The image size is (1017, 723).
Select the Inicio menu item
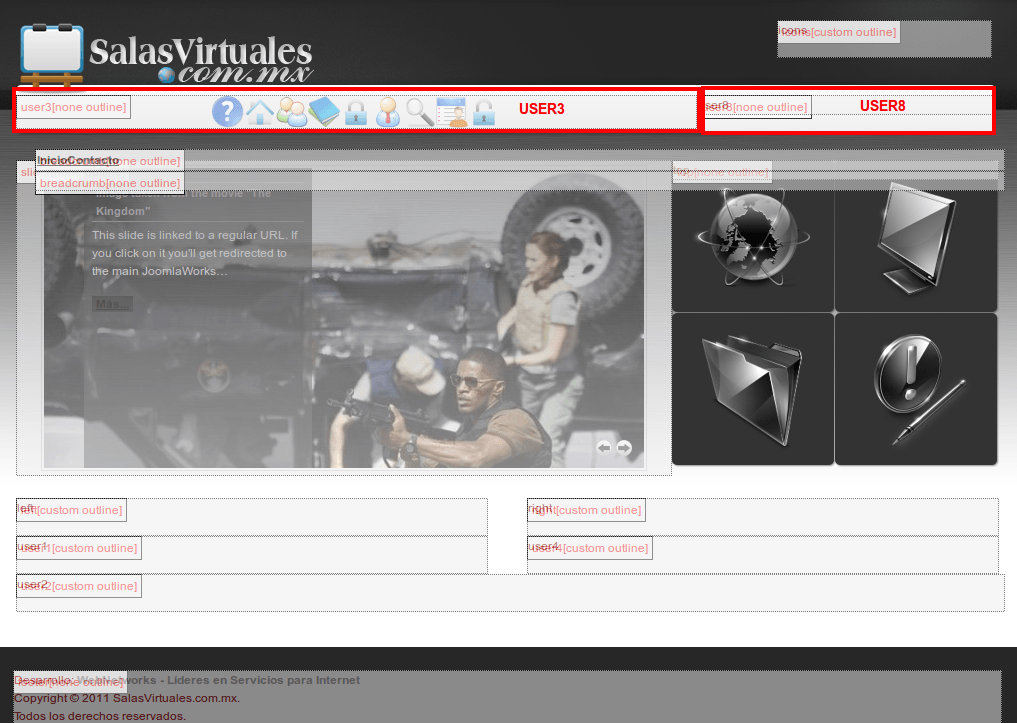53,160
